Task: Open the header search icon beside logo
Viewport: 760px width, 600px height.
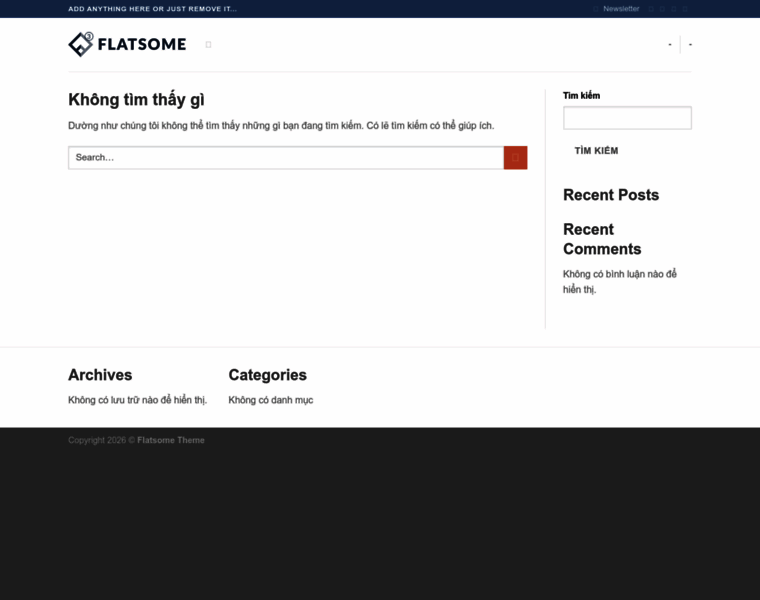Action: point(208,44)
